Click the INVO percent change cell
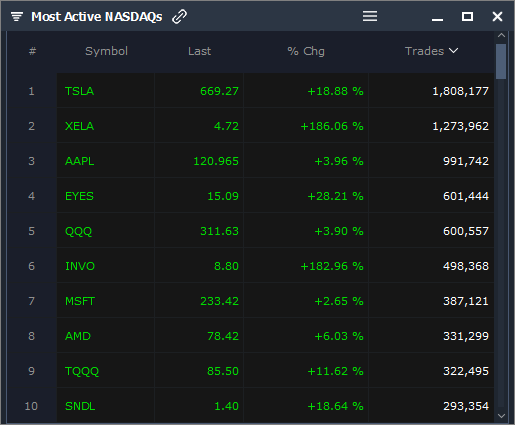 [x=306, y=266]
